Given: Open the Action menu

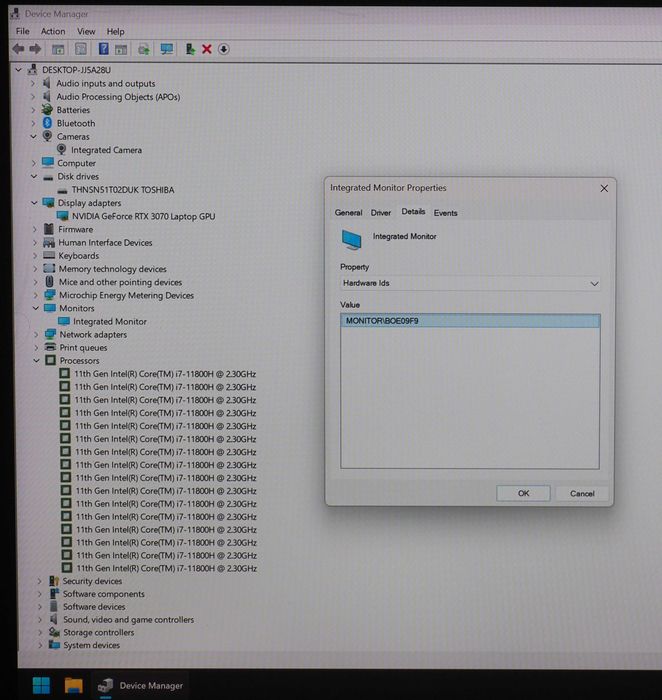Looking at the screenshot, I should 53,31.
